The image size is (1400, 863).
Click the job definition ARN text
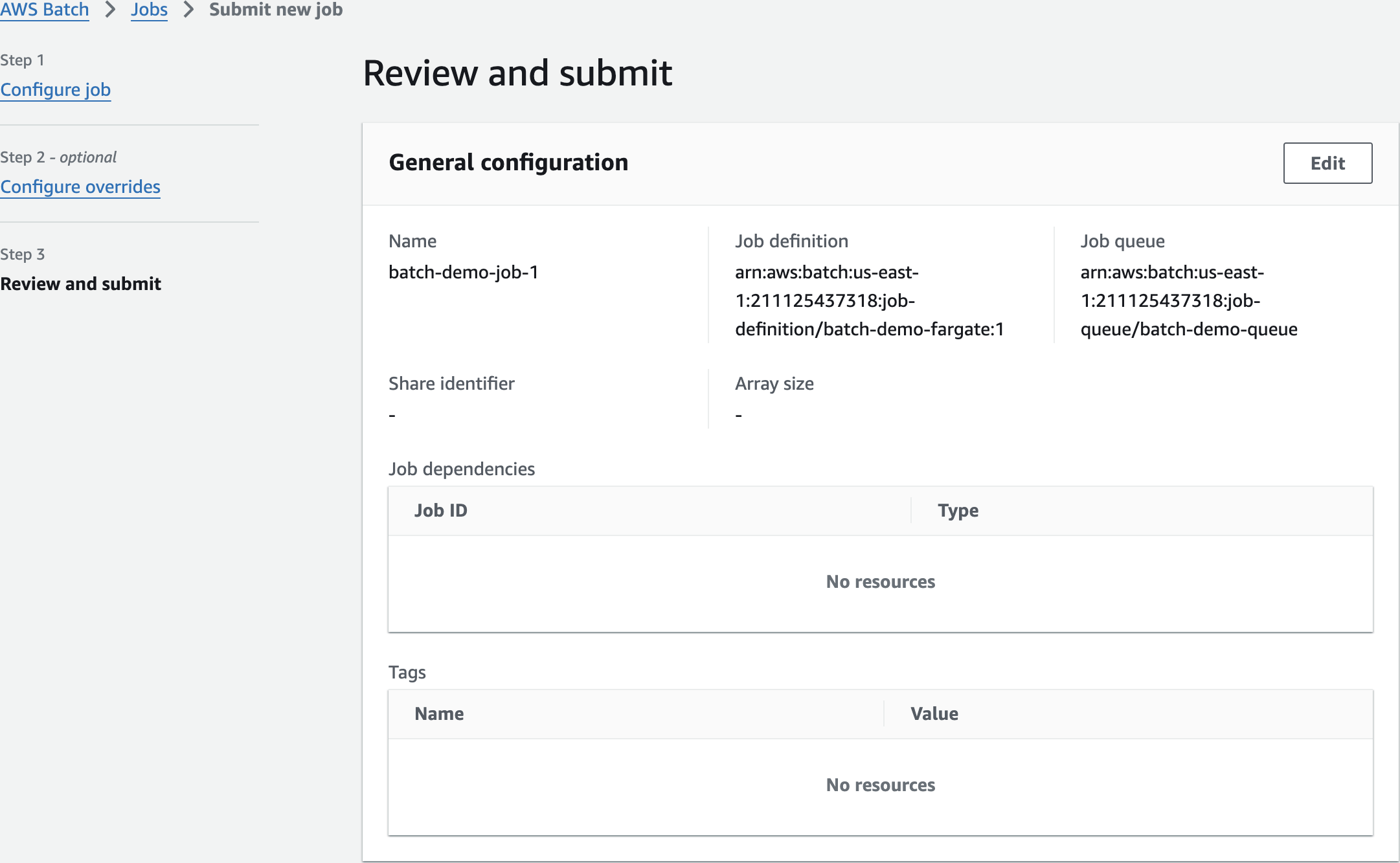tap(869, 300)
